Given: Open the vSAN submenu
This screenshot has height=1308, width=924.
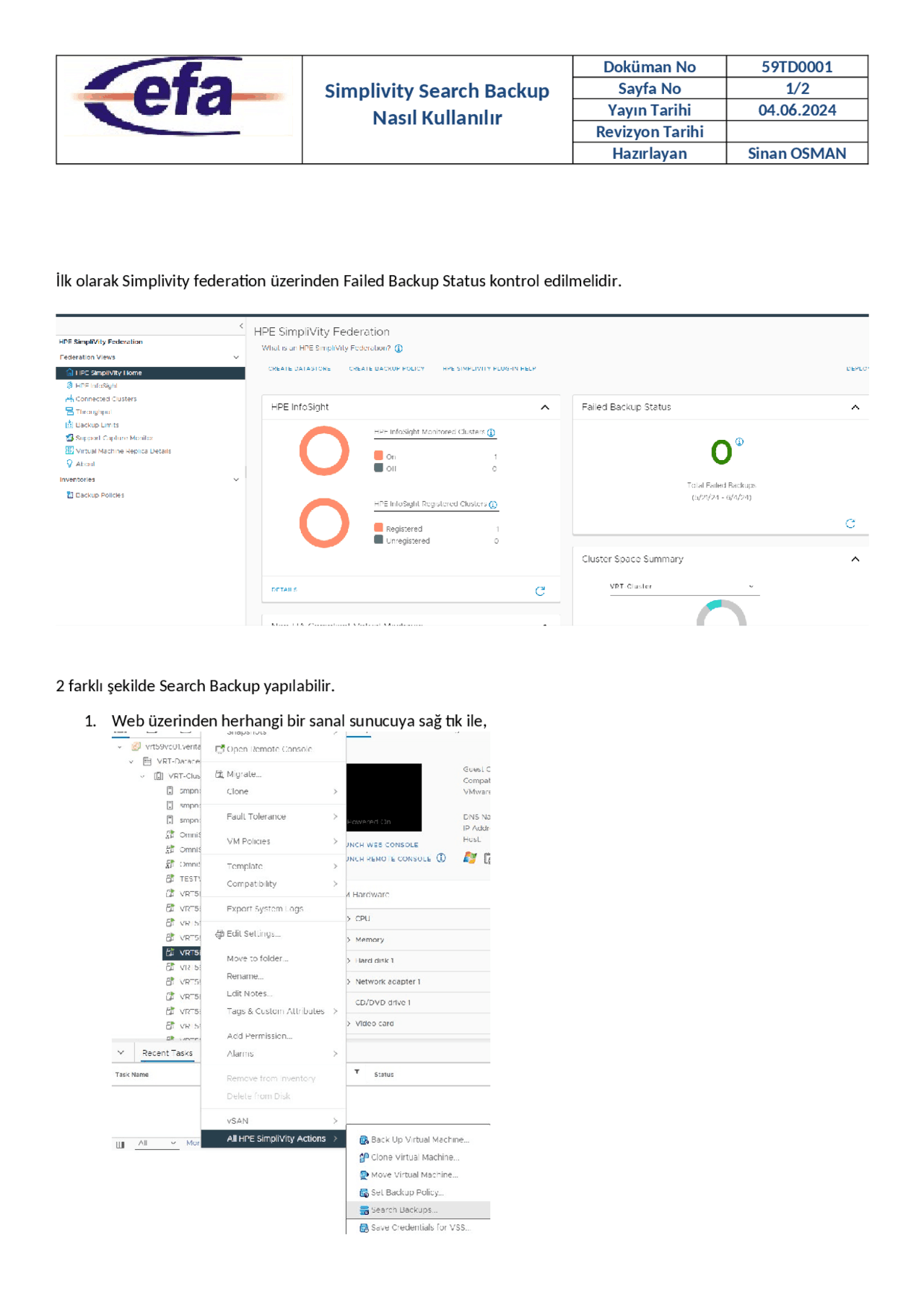Looking at the screenshot, I should click(x=274, y=1121).
